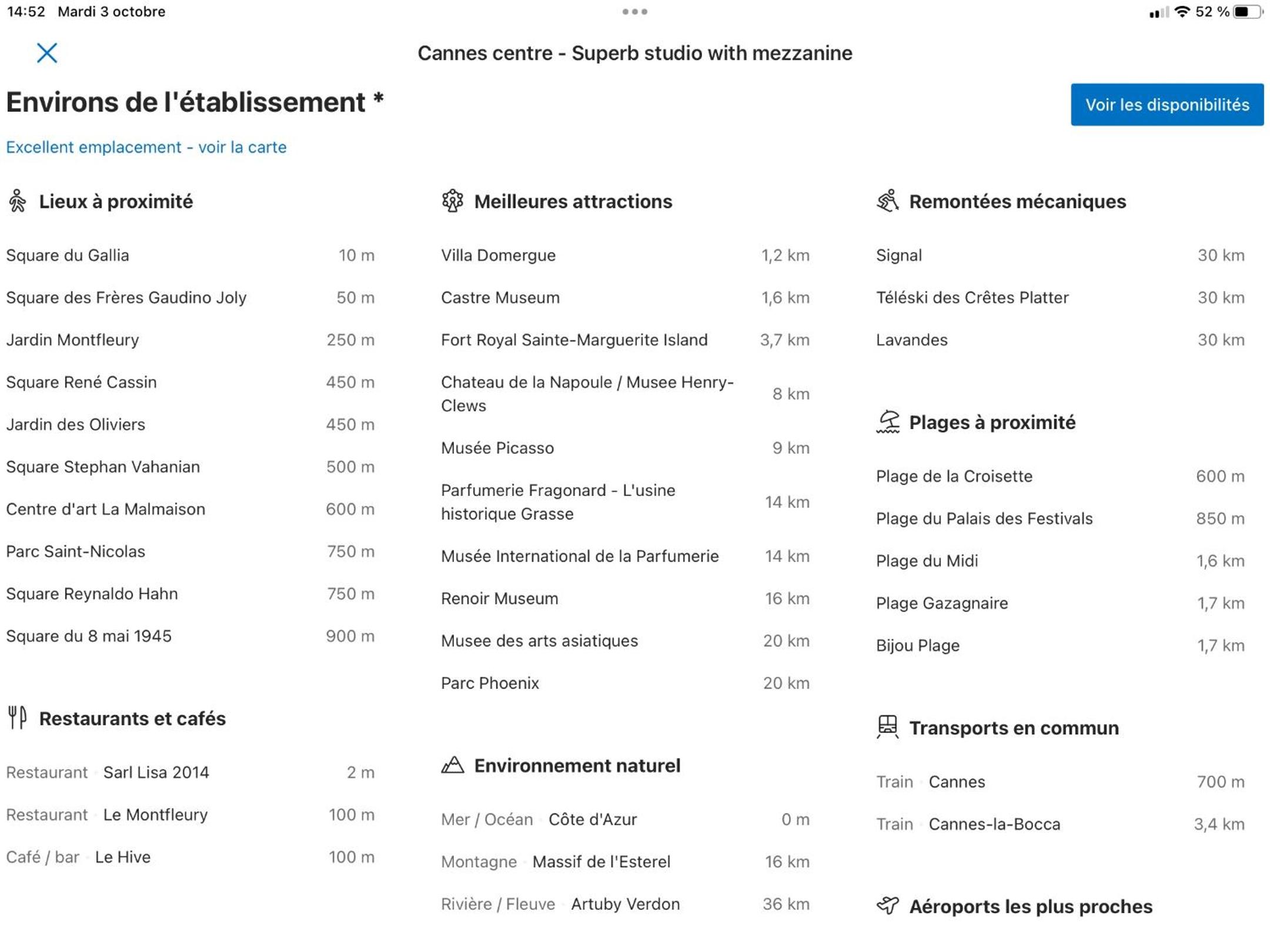The width and height of the screenshot is (1270, 952).
Task: Select the Plage de la Croisette entry
Action: click(954, 476)
